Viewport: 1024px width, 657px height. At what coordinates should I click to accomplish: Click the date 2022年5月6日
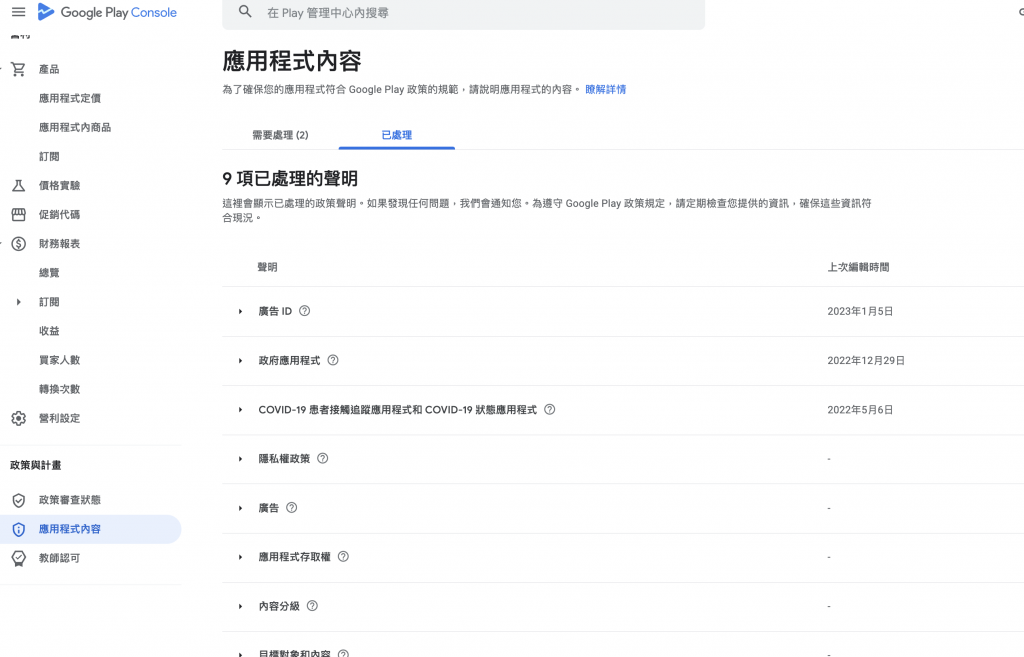(x=860, y=409)
